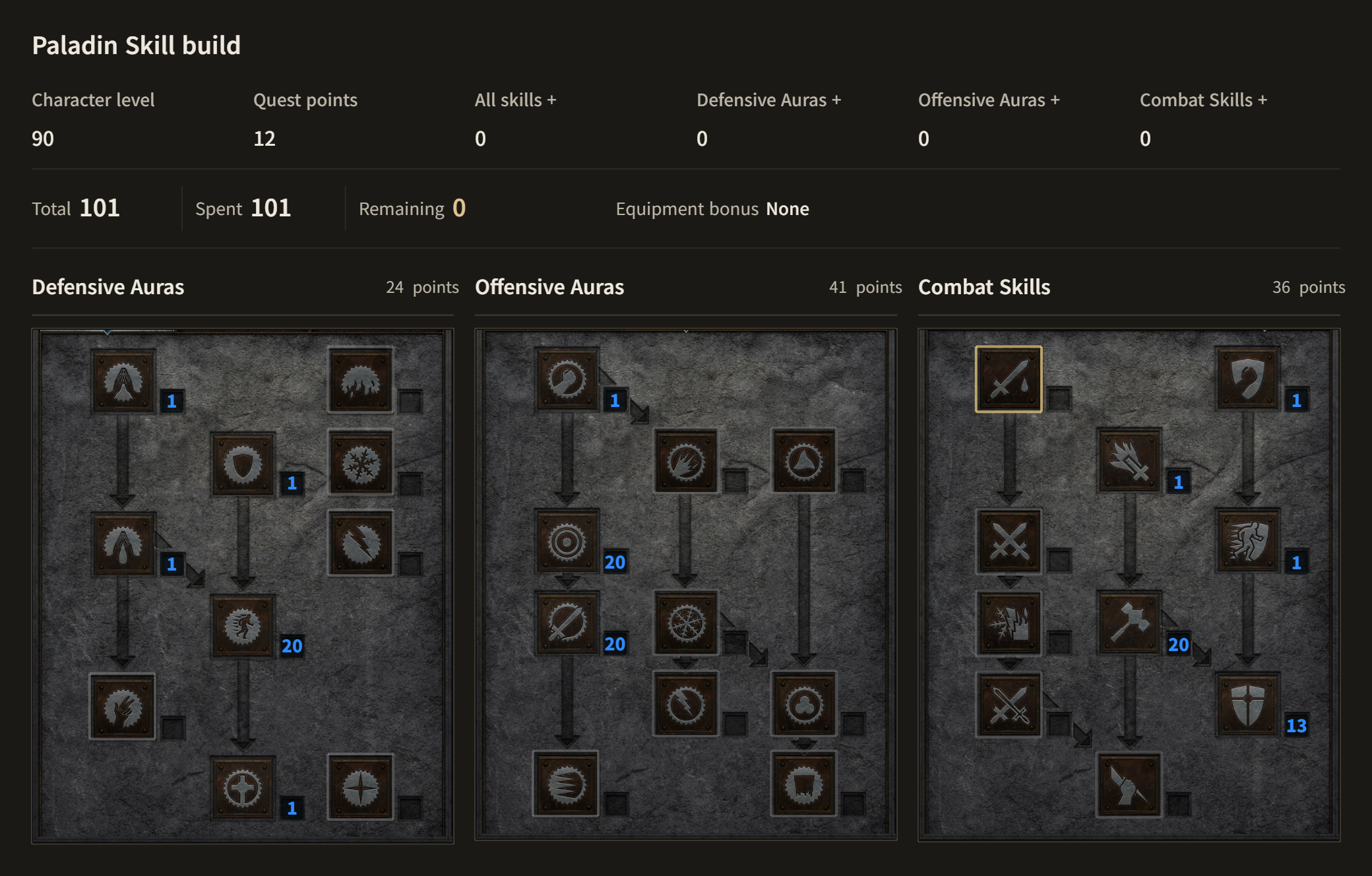
Task: Click Concentration's level box showing 20
Action: coord(615,644)
